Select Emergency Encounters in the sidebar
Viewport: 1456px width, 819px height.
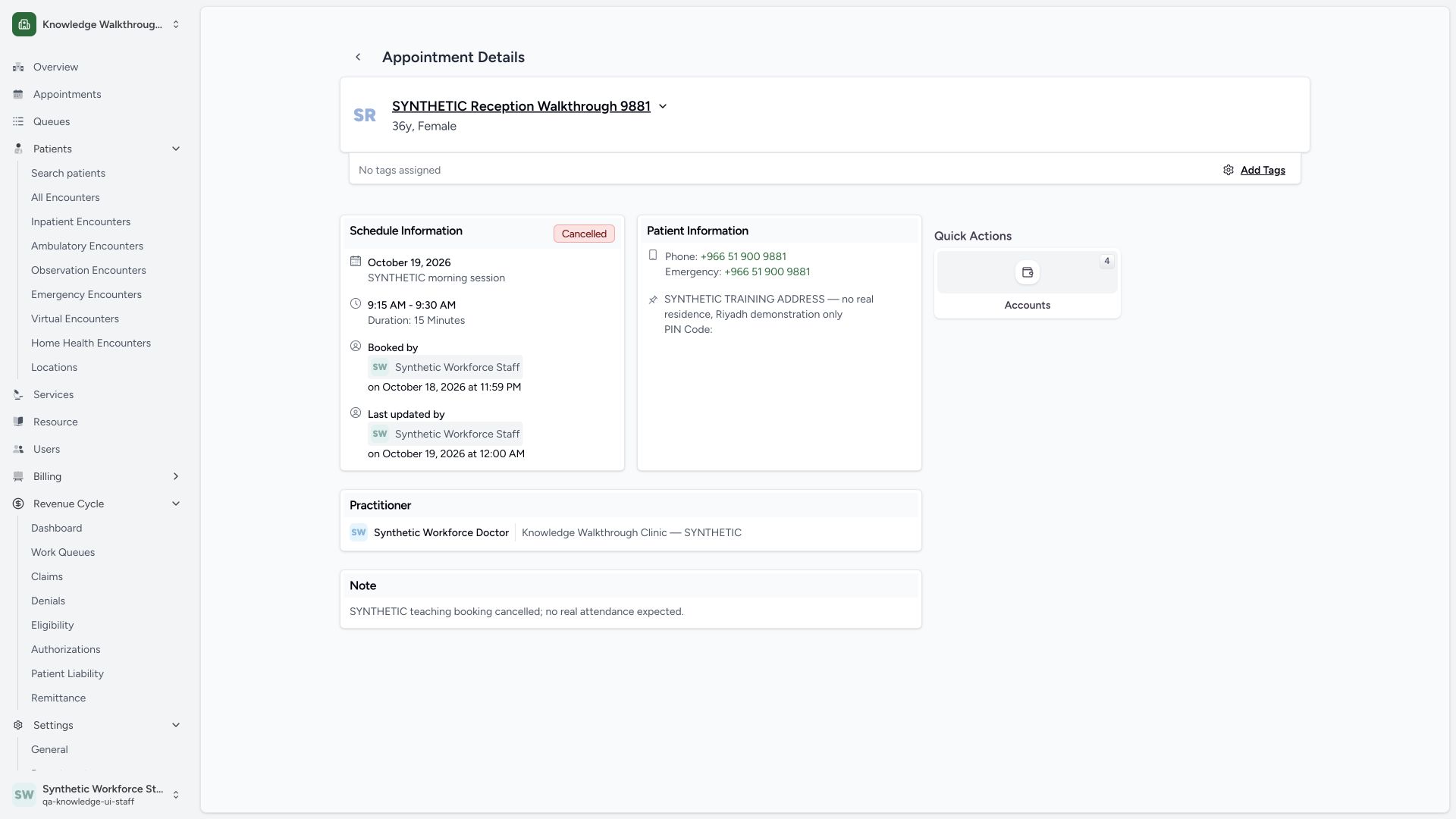(x=86, y=294)
